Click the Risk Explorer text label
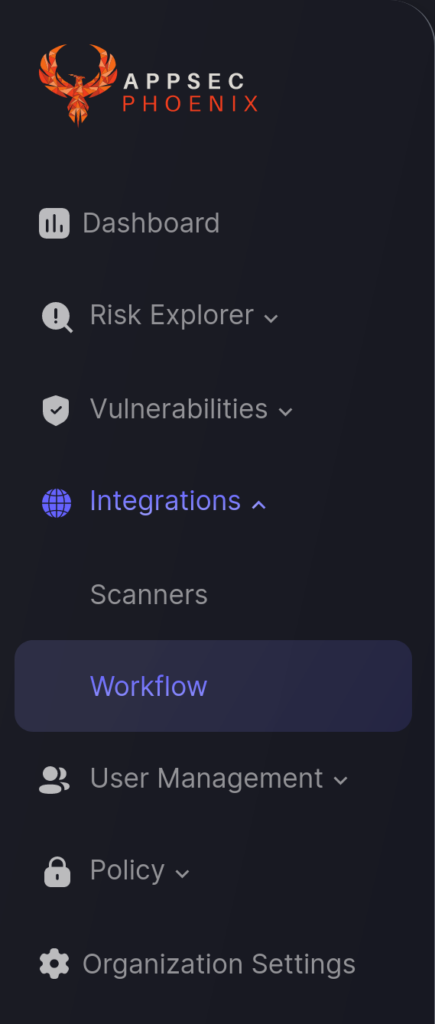435x1024 pixels. 172,316
